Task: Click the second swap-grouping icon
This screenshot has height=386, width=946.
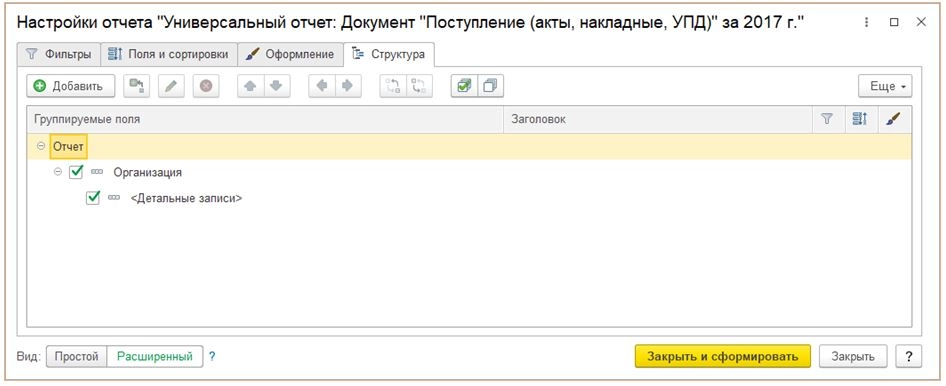Action: click(419, 86)
